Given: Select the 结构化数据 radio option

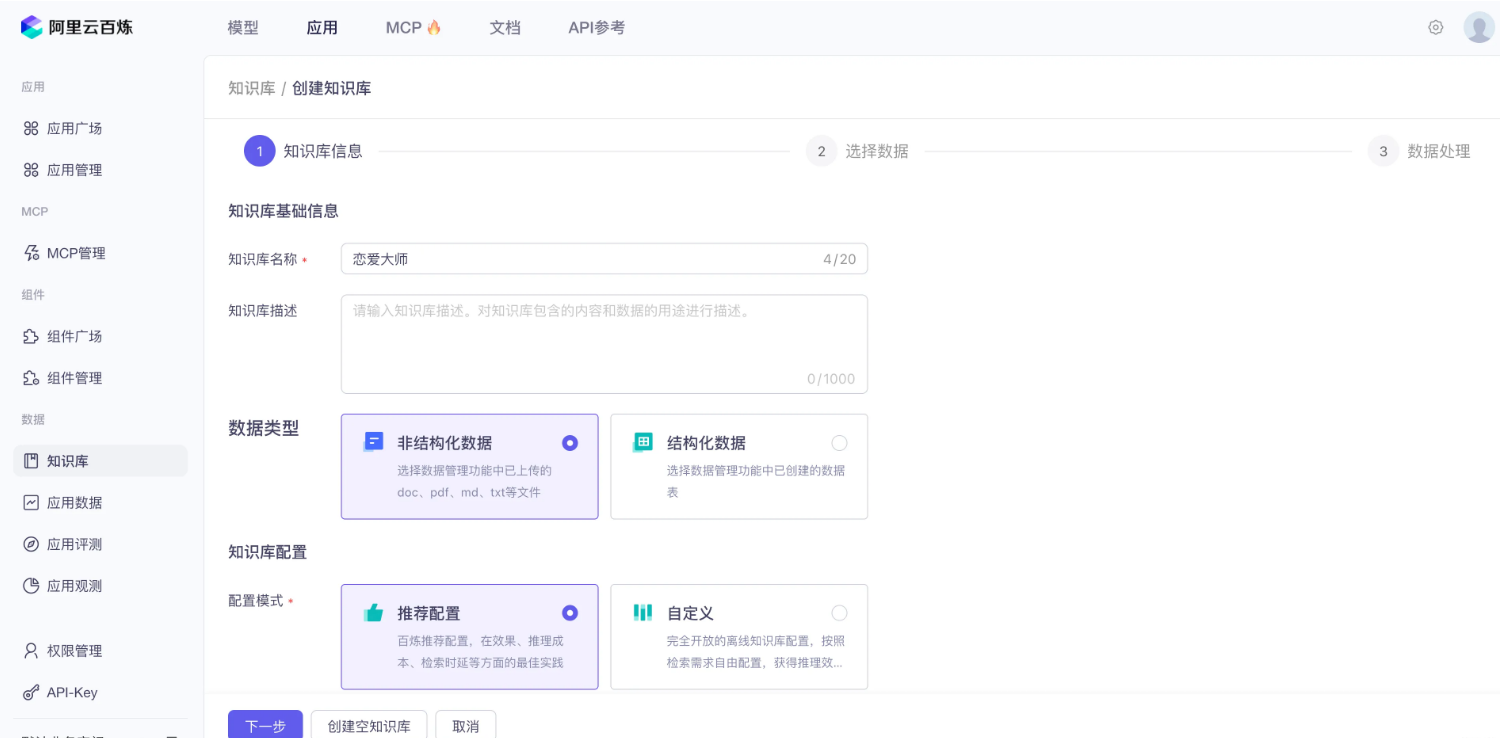Looking at the screenshot, I should click(x=839, y=443).
